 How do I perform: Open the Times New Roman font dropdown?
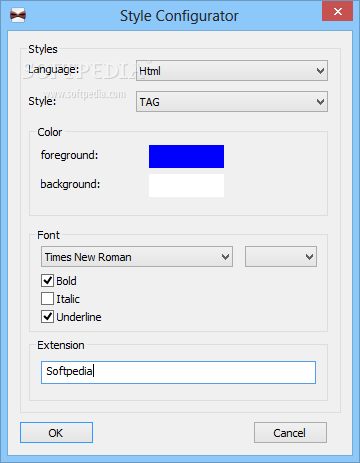tap(137, 257)
